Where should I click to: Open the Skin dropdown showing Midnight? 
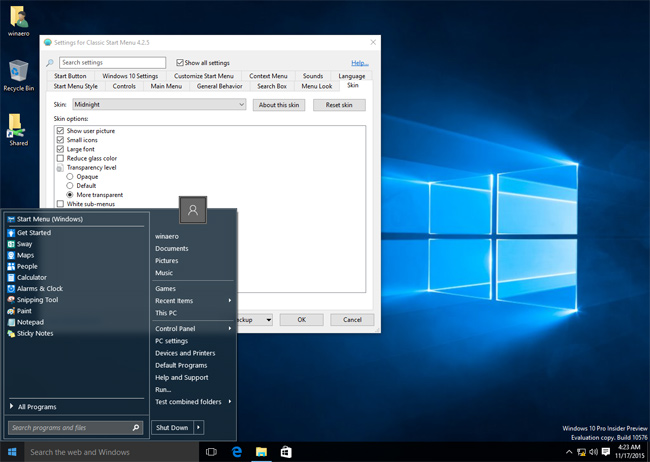click(x=159, y=105)
